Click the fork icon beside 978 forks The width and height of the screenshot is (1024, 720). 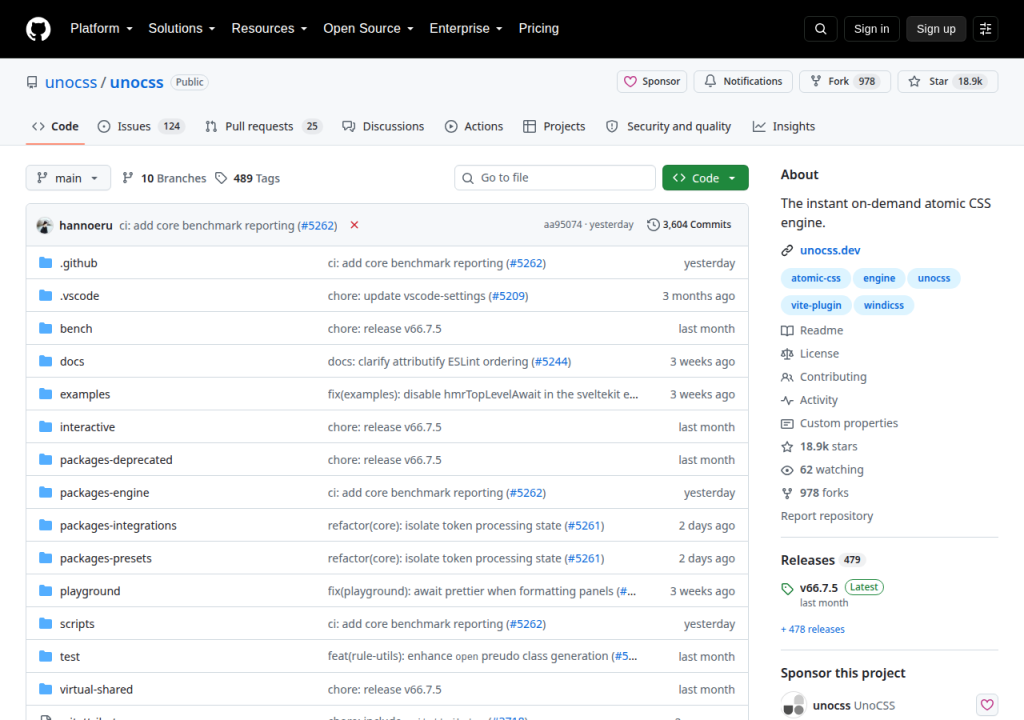[x=787, y=493]
